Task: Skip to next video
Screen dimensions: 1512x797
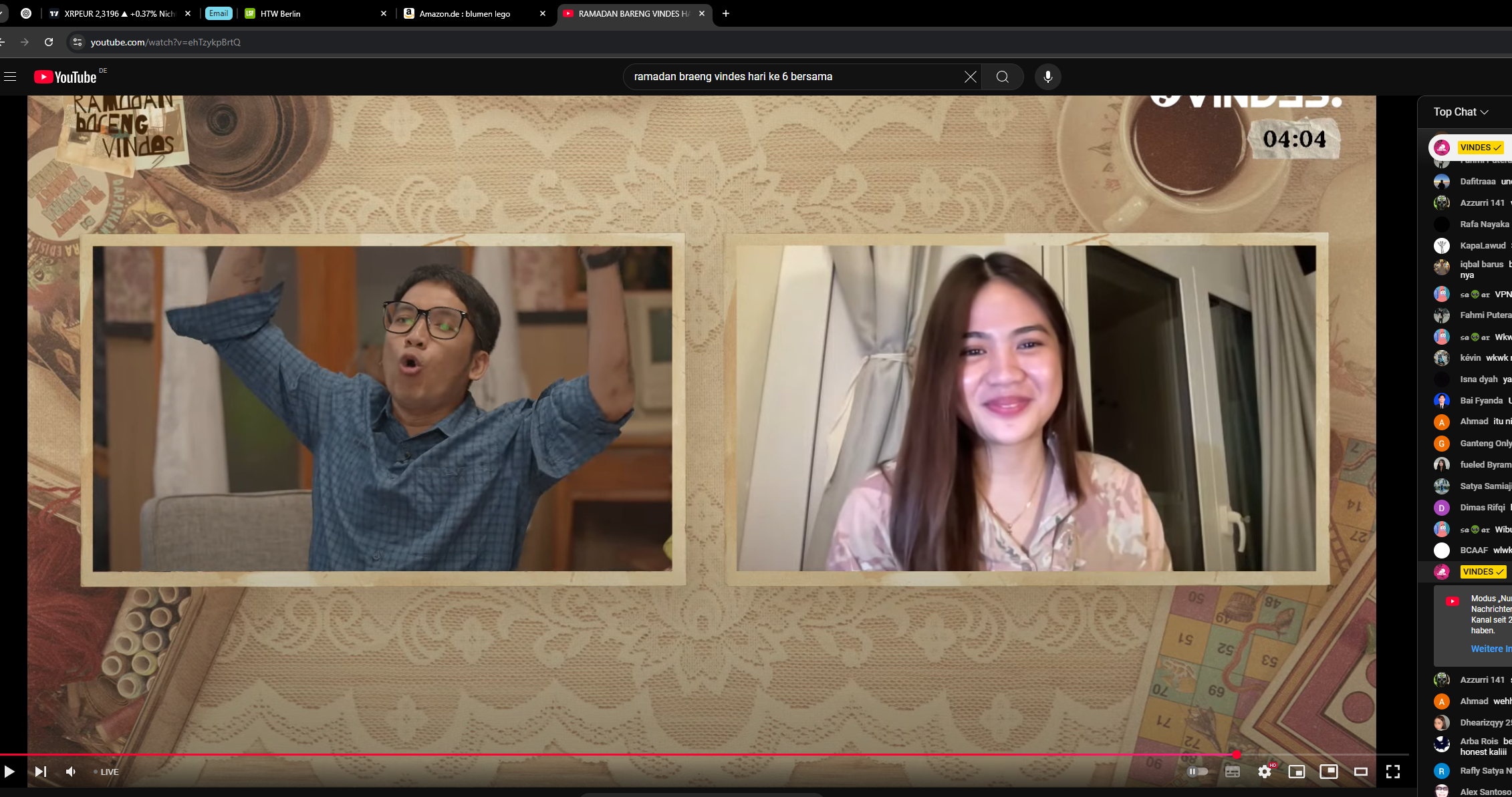Action: point(40,772)
